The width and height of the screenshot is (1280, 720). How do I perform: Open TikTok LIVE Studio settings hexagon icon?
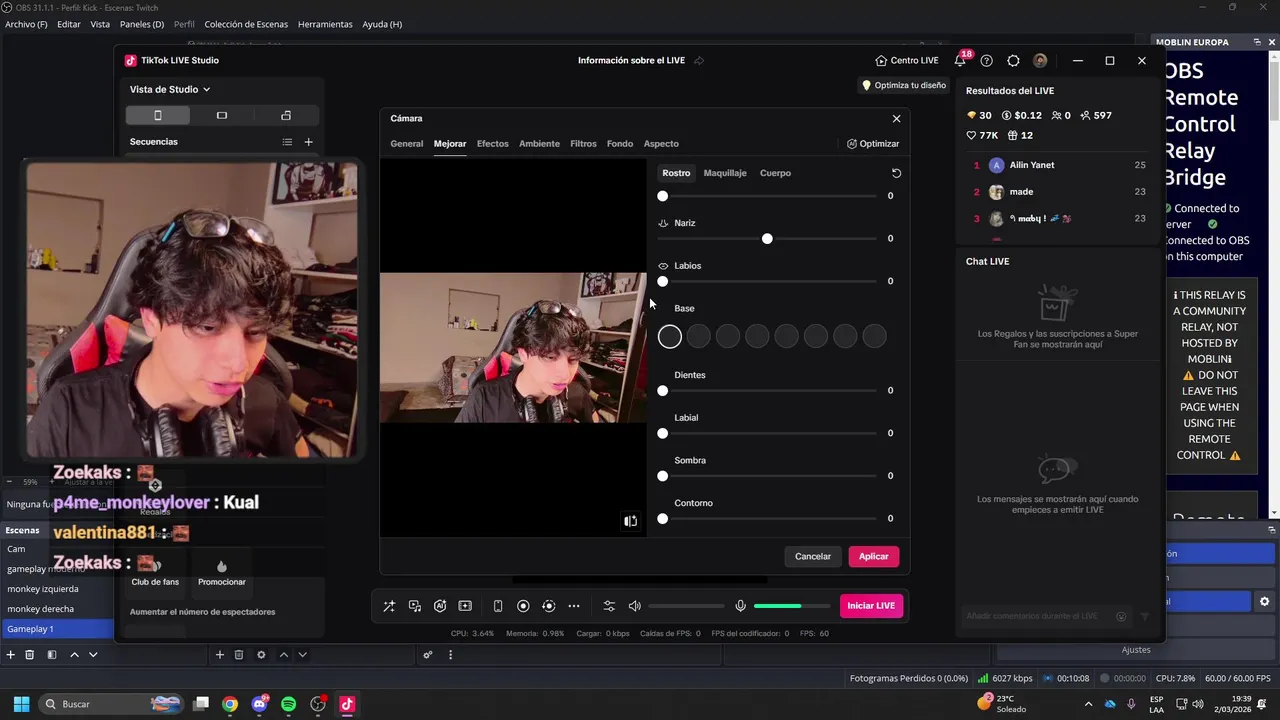coord(1013,61)
